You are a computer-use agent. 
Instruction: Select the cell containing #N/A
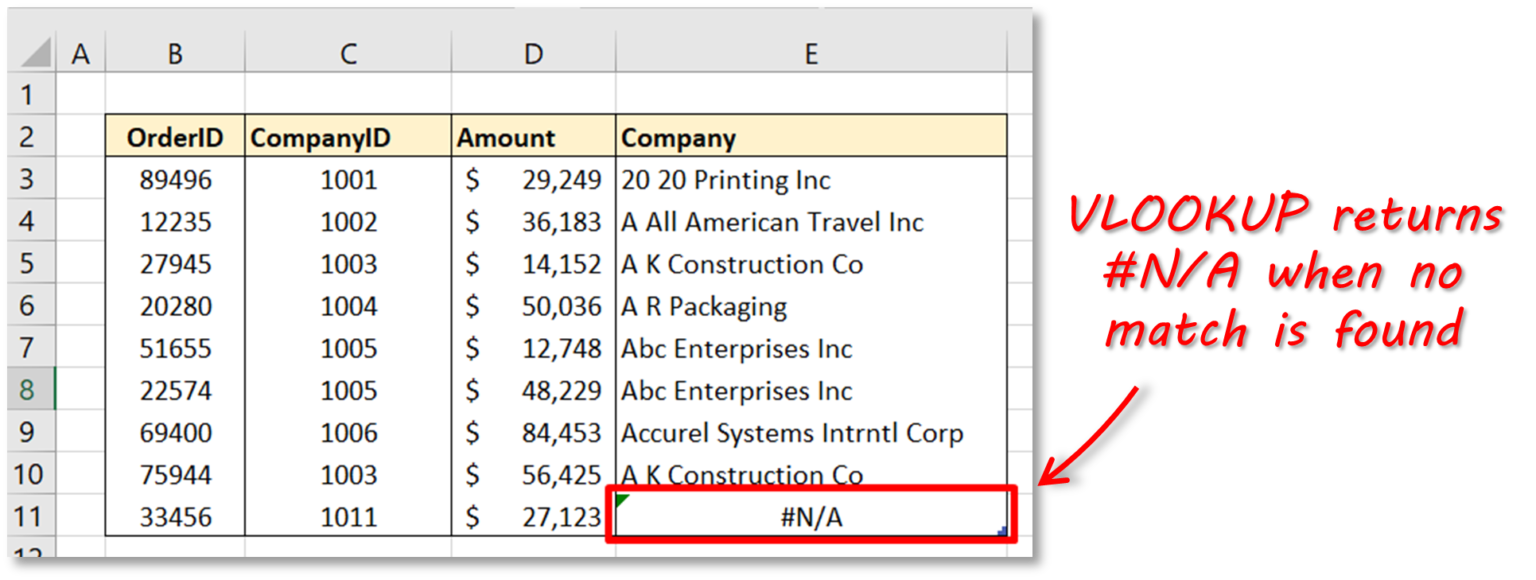[x=812, y=517]
